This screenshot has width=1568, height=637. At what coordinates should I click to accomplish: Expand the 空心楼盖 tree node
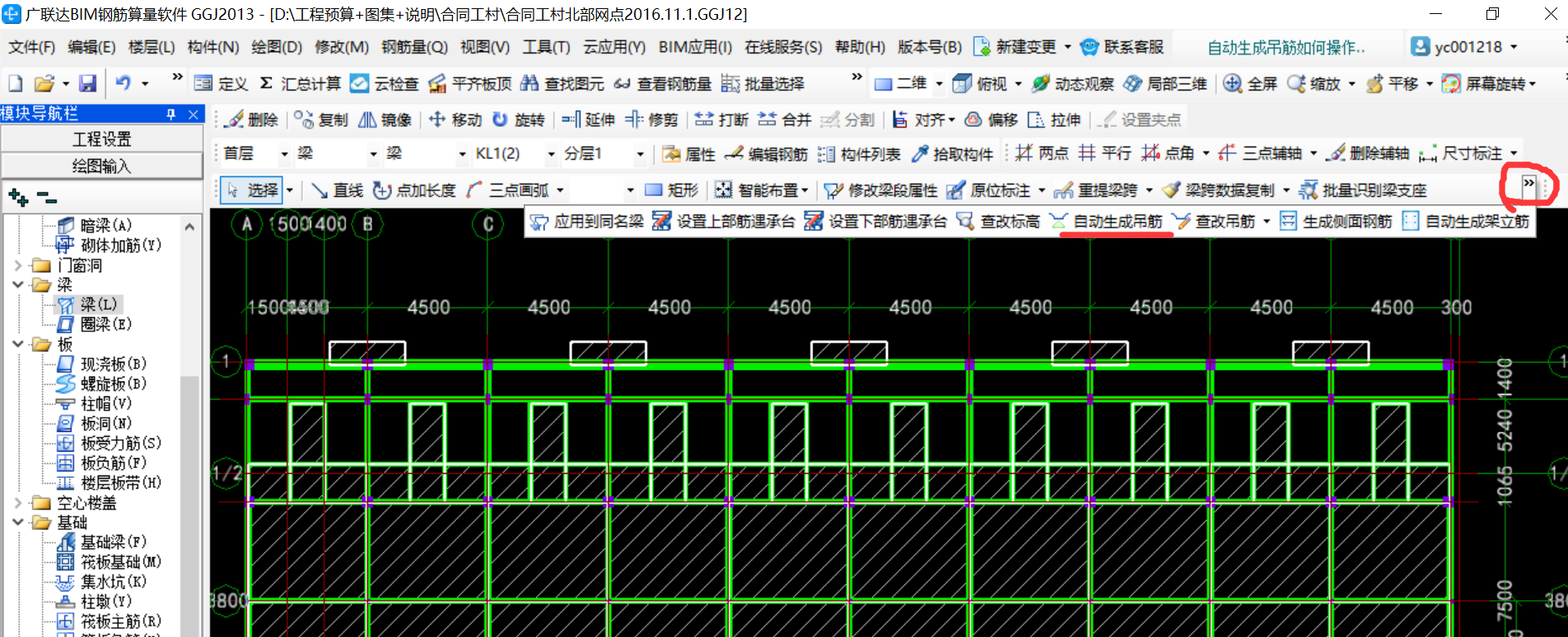(18, 503)
